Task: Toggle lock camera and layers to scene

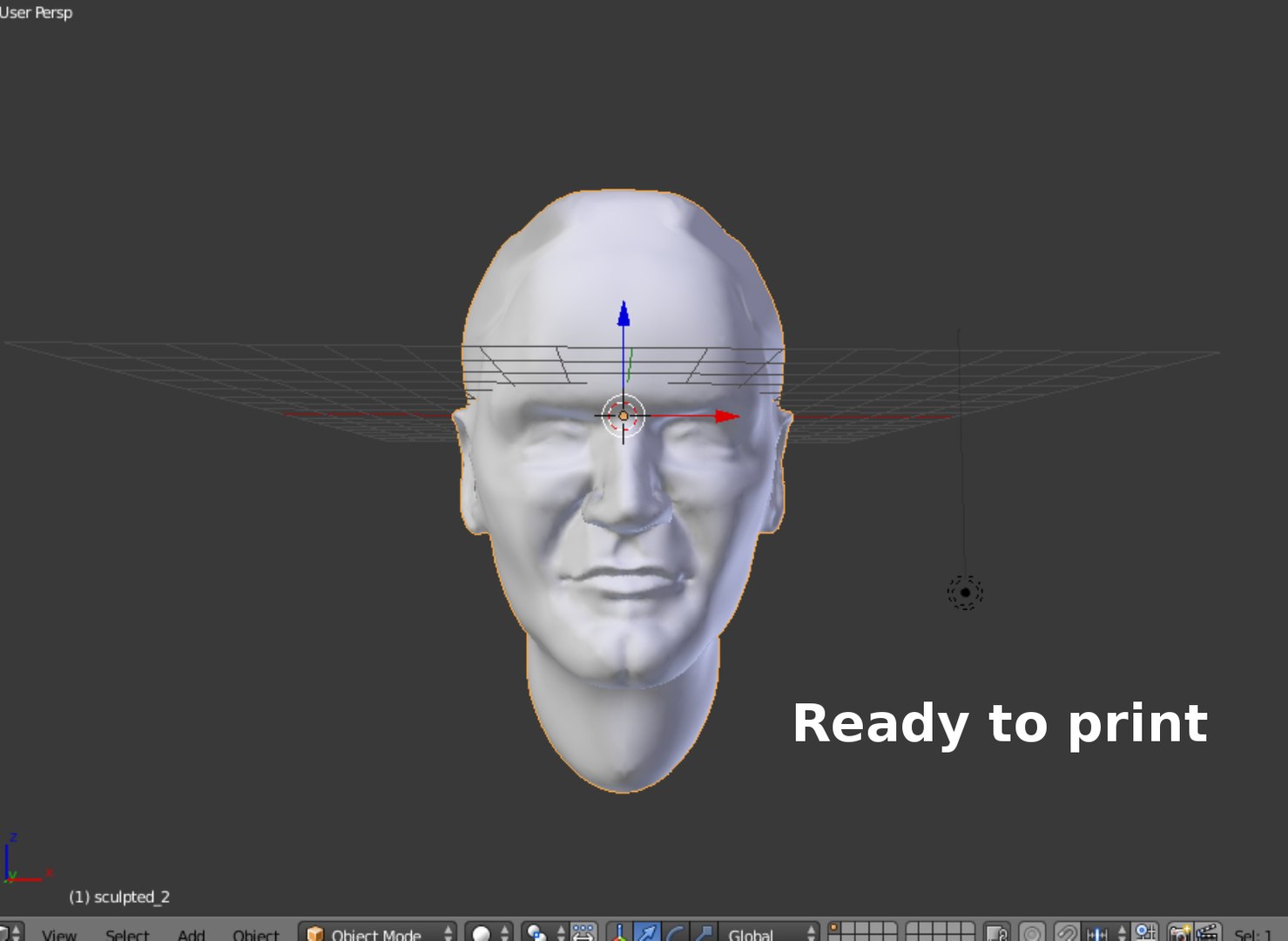Action: (x=997, y=932)
